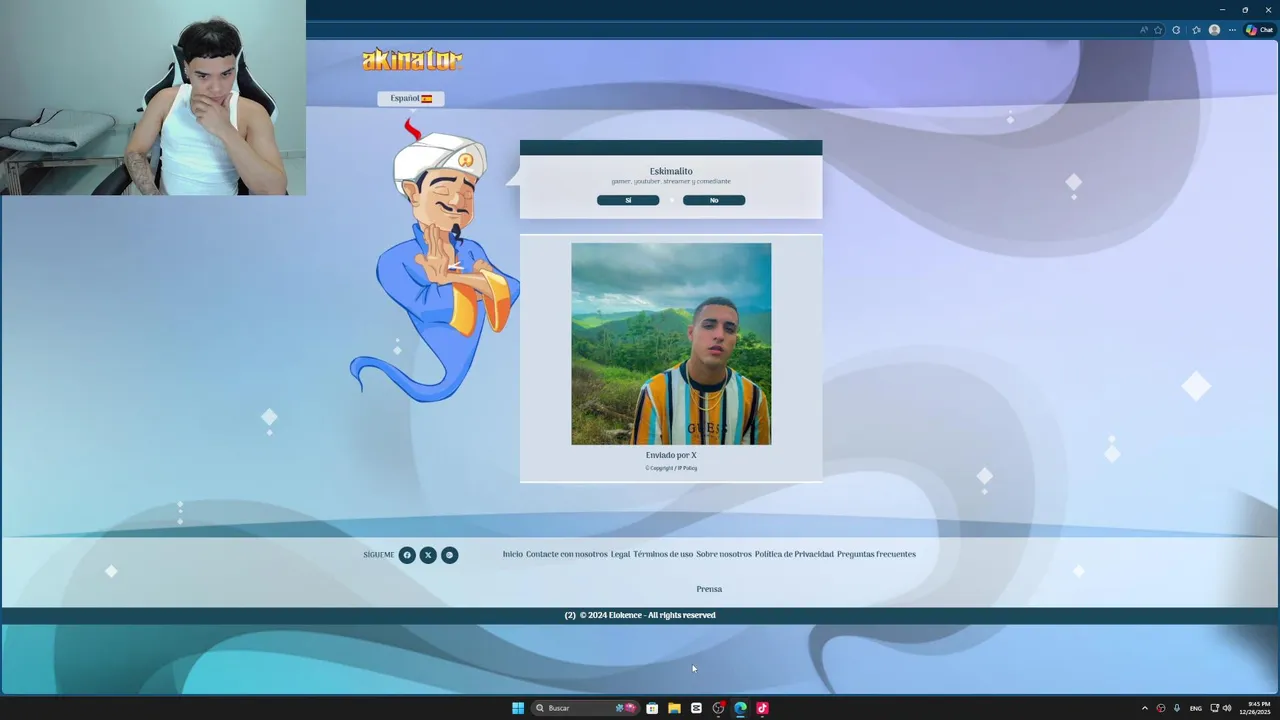Click the Eskimalito name text
This screenshot has height=720, width=1280.
(x=671, y=171)
